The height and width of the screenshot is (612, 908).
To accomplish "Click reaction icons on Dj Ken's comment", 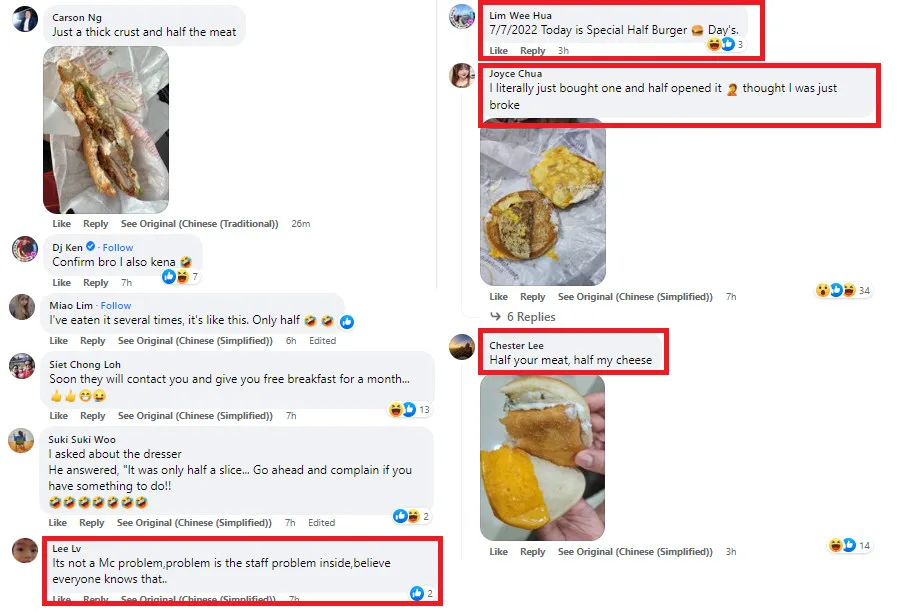I will click(176, 277).
